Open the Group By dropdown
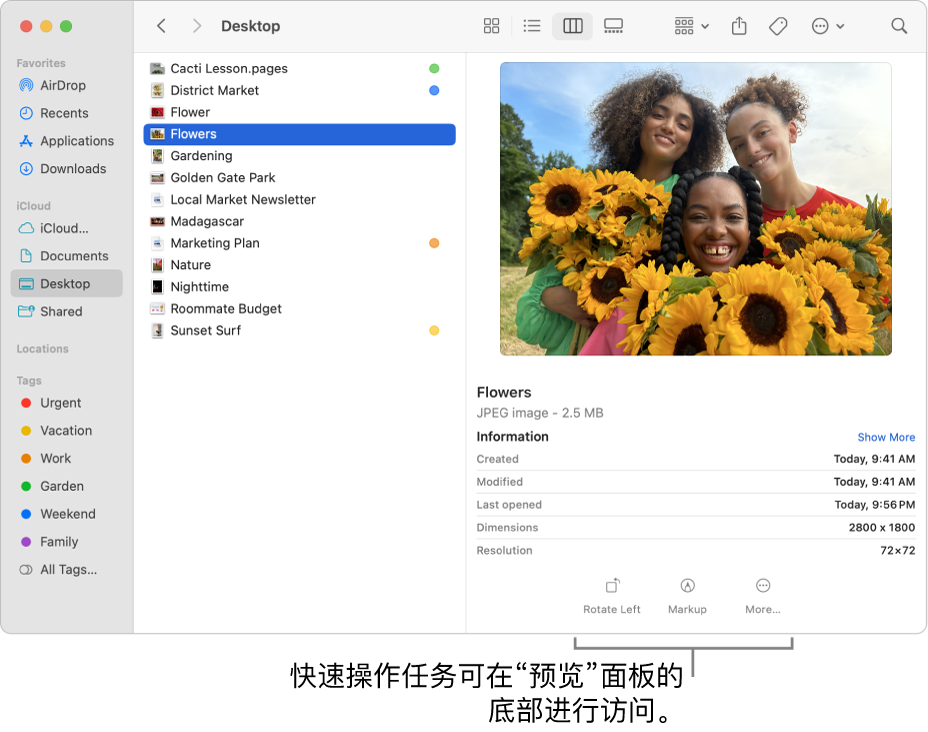This screenshot has width=928, height=732. point(691,26)
